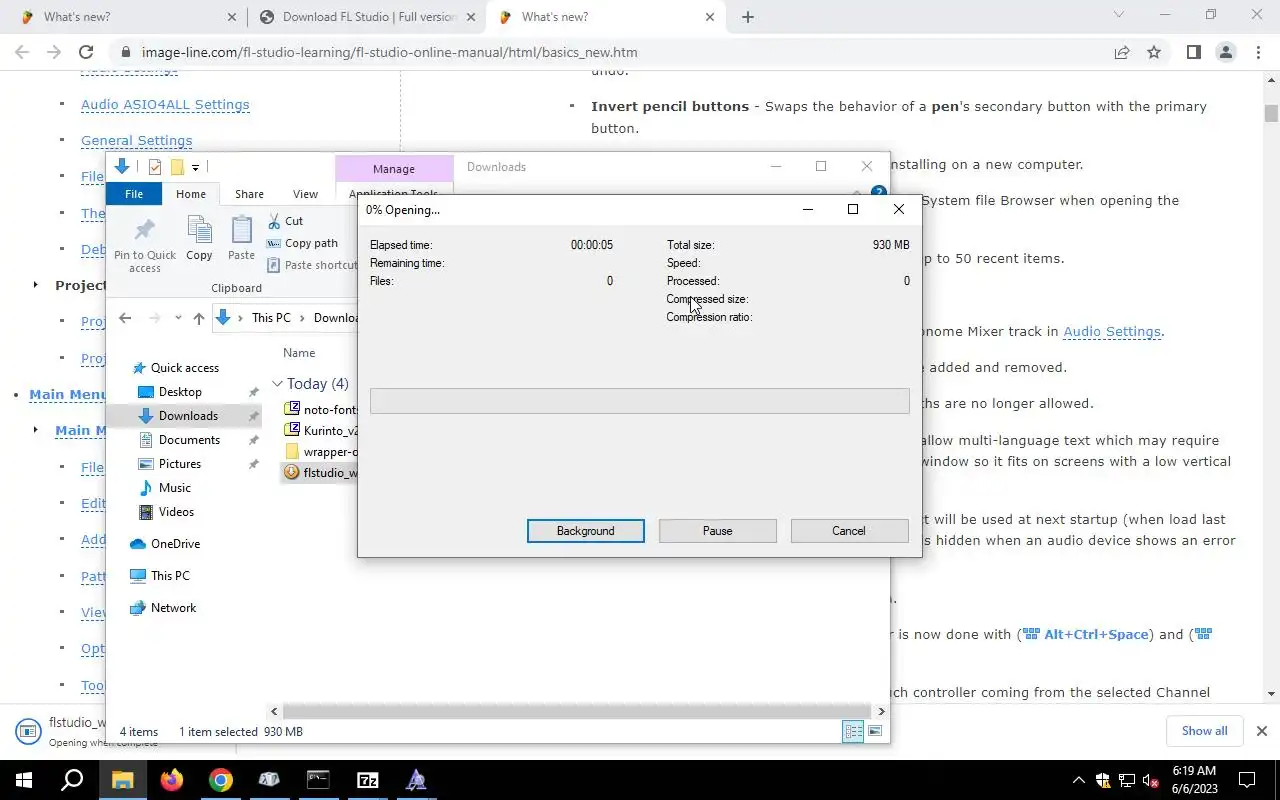Viewport: 1280px width, 800px height.
Task: Click Show all downloads button
Action: coord(1204,731)
